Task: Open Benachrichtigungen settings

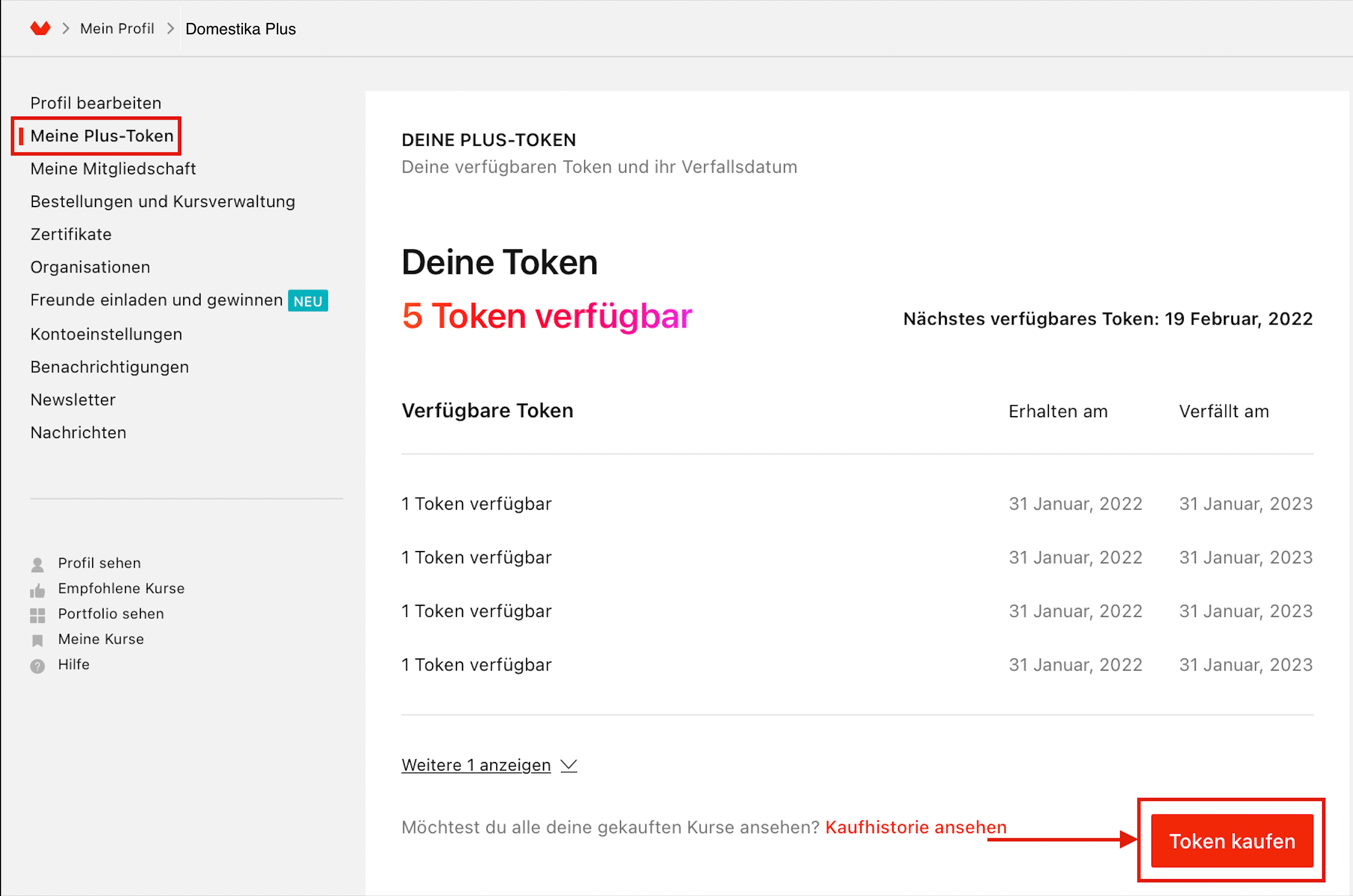Action: click(110, 367)
